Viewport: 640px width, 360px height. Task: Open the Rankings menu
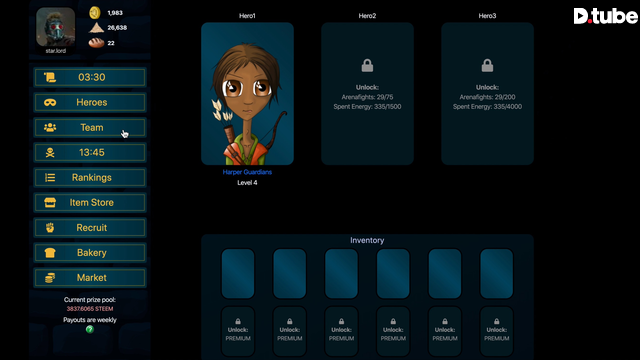(90, 178)
